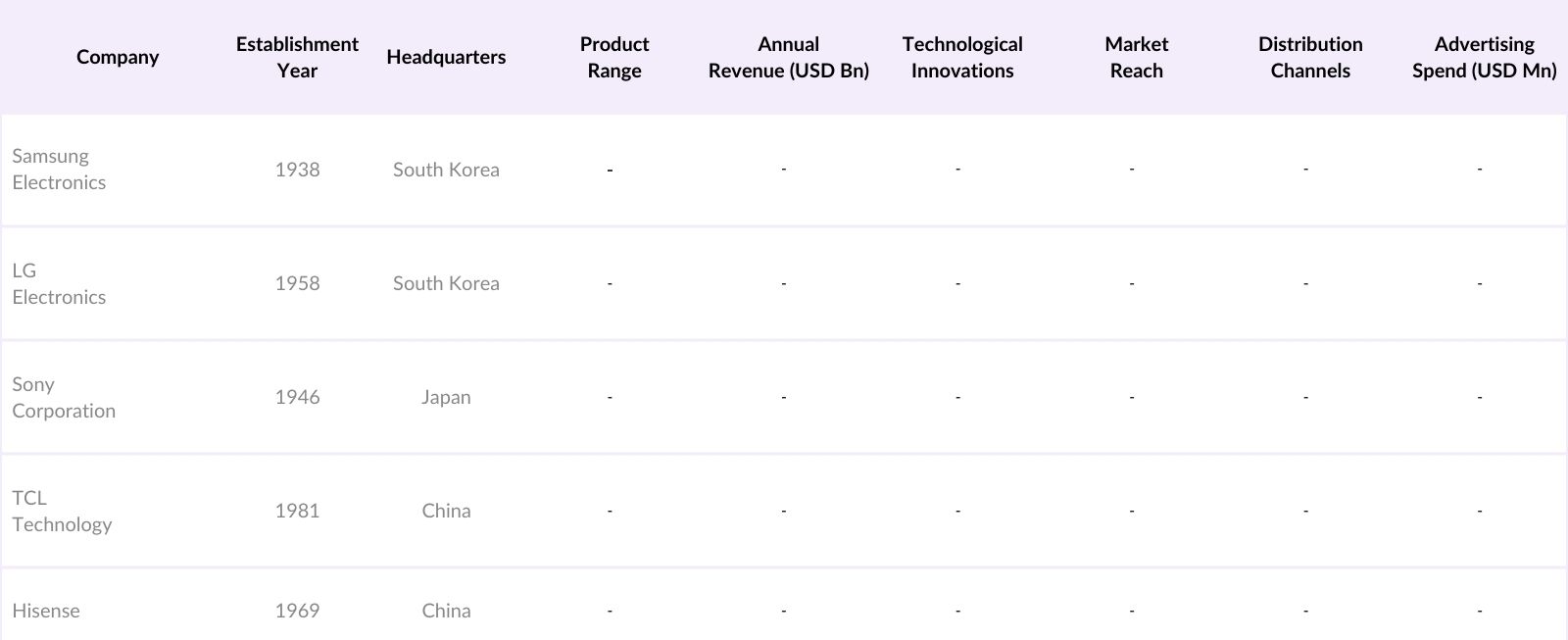Click the Company column header

tap(118, 57)
